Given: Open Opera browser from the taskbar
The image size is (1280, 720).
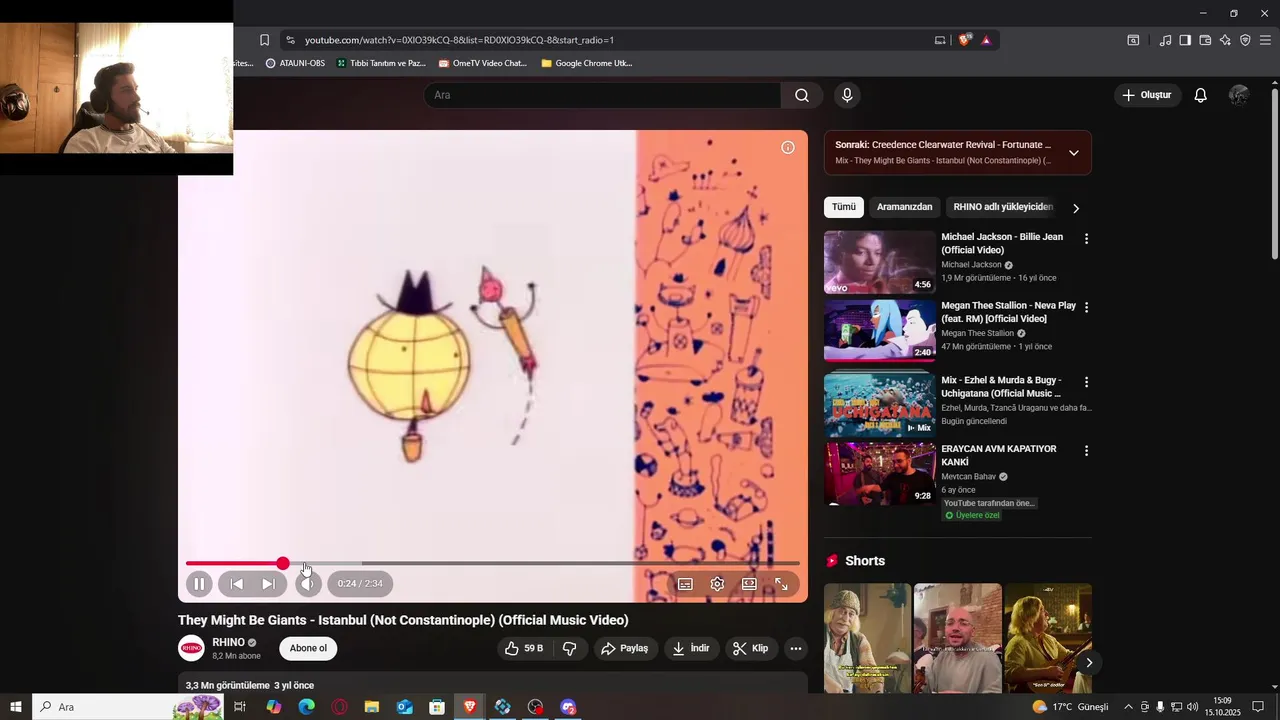Looking at the screenshot, I should tap(339, 707).
